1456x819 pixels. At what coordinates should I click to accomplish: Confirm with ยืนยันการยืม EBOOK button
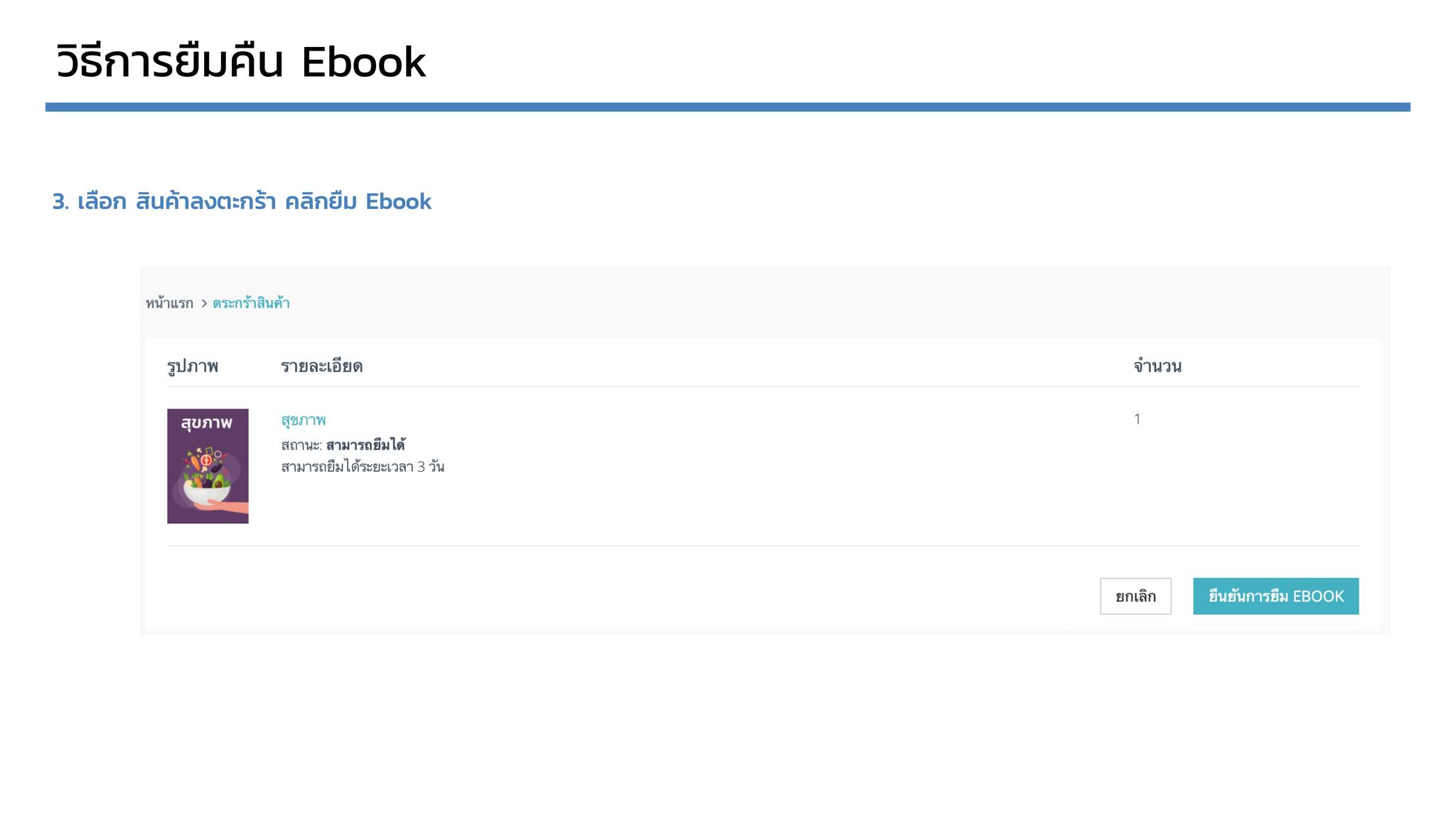(1275, 596)
